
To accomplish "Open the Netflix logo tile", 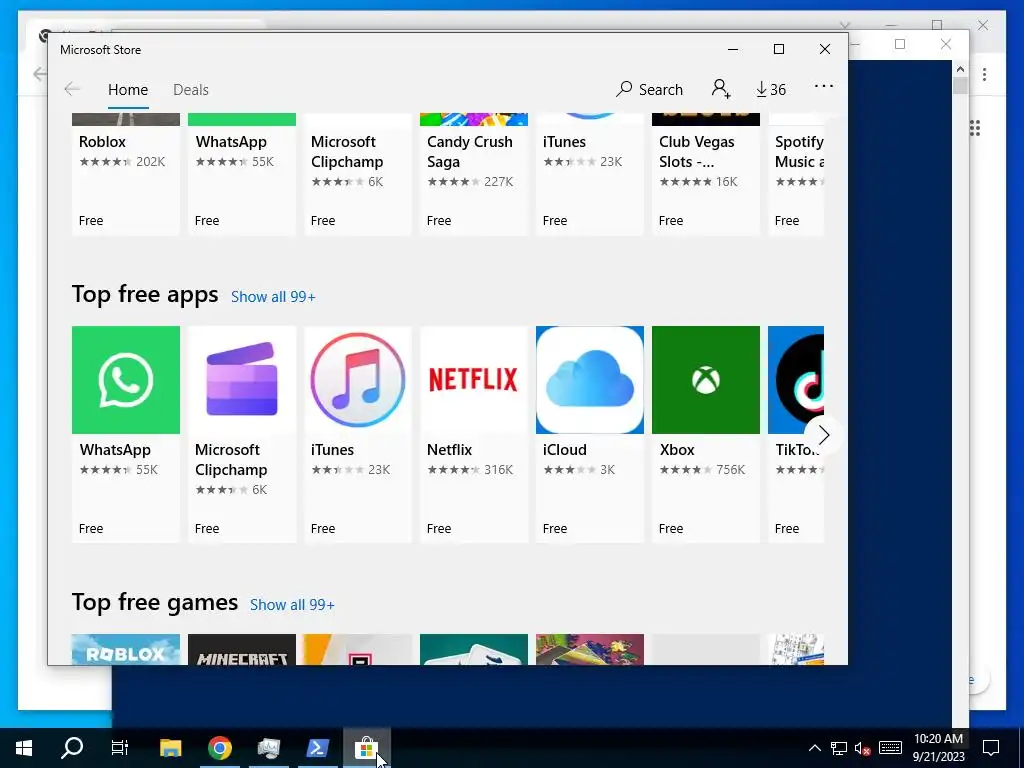I will tap(473, 379).
